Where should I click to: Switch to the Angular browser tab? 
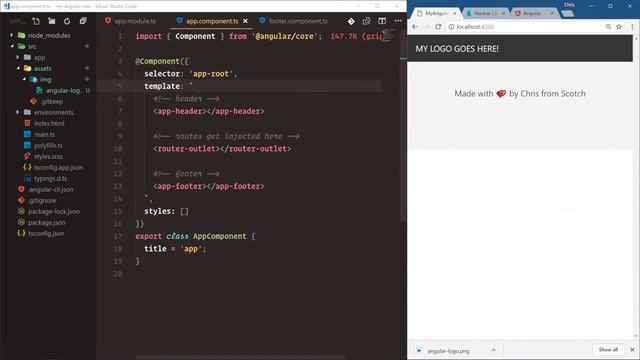(532, 13)
